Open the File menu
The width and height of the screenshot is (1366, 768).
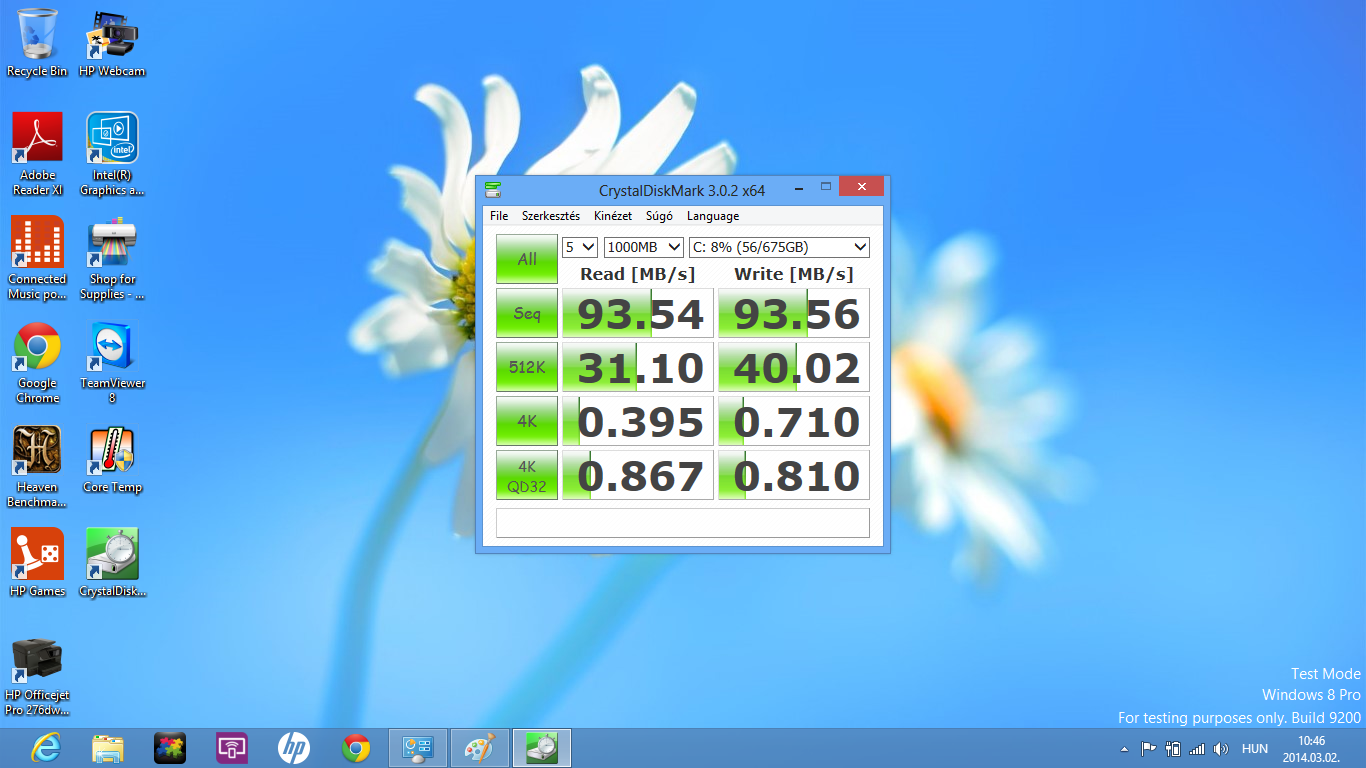[x=498, y=216]
